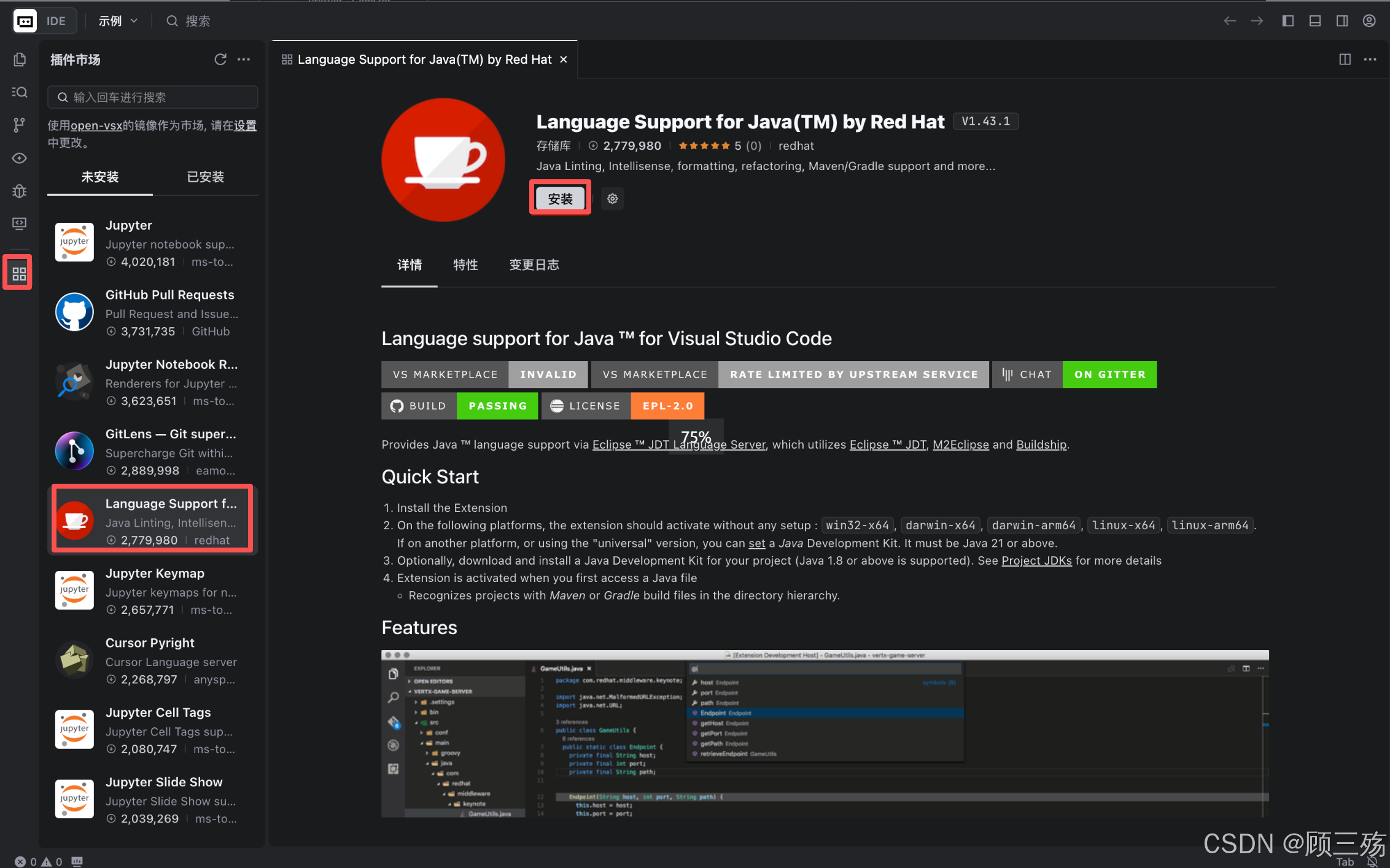
Task: Refresh the plugin marketplace list
Action: [220, 60]
